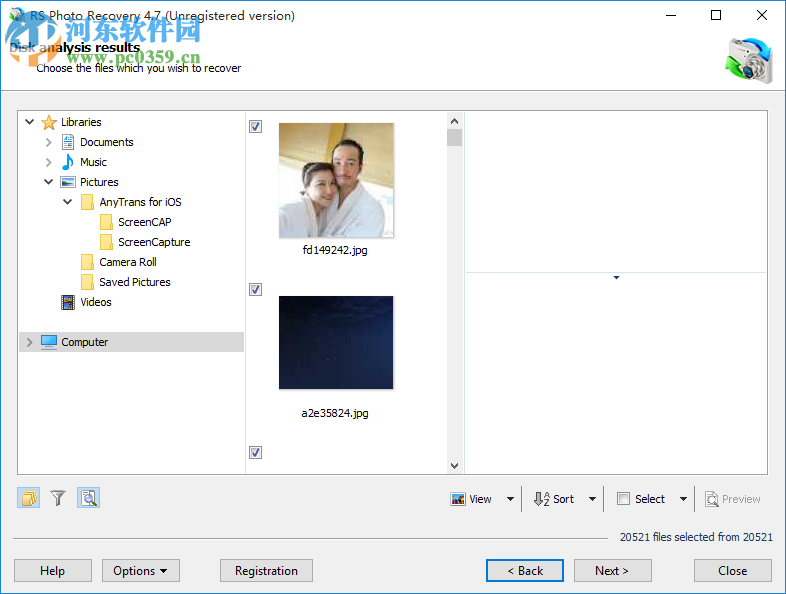Select the ScreenCAP folder label
Viewport: 786px width, 594px height.
click(145, 222)
